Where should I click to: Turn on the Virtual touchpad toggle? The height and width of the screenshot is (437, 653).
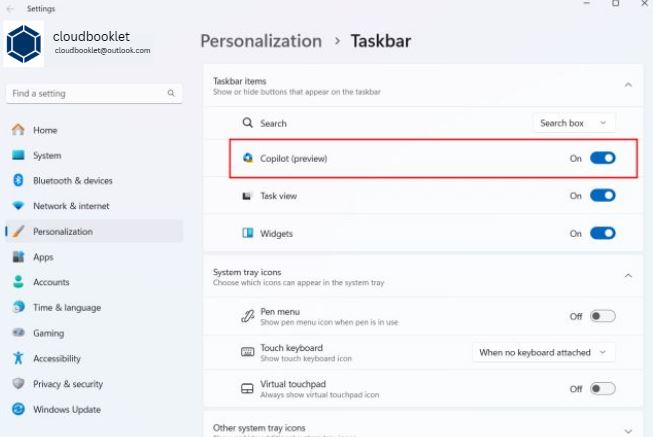point(602,389)
